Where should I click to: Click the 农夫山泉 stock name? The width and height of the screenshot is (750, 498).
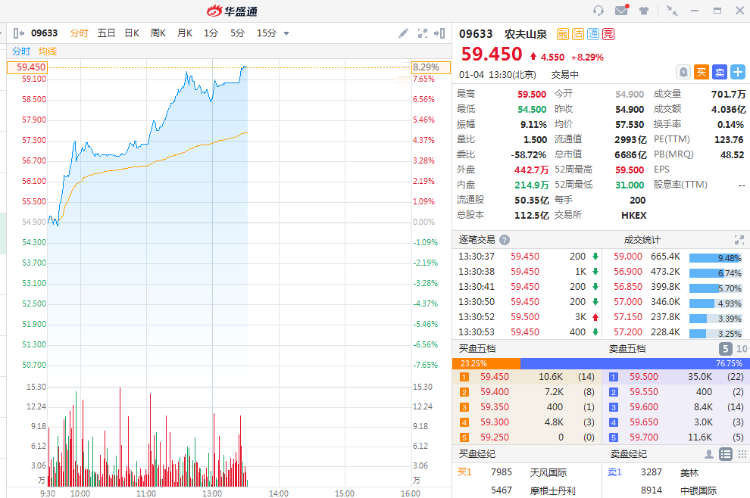526,34
